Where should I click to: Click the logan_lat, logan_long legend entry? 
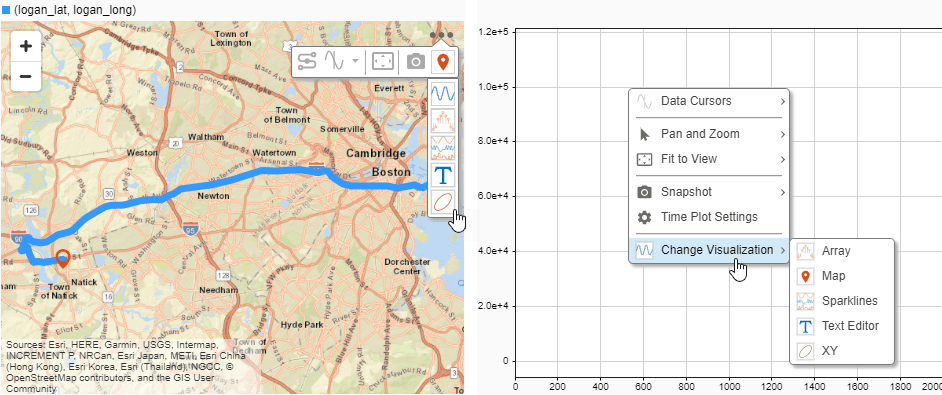74,10
